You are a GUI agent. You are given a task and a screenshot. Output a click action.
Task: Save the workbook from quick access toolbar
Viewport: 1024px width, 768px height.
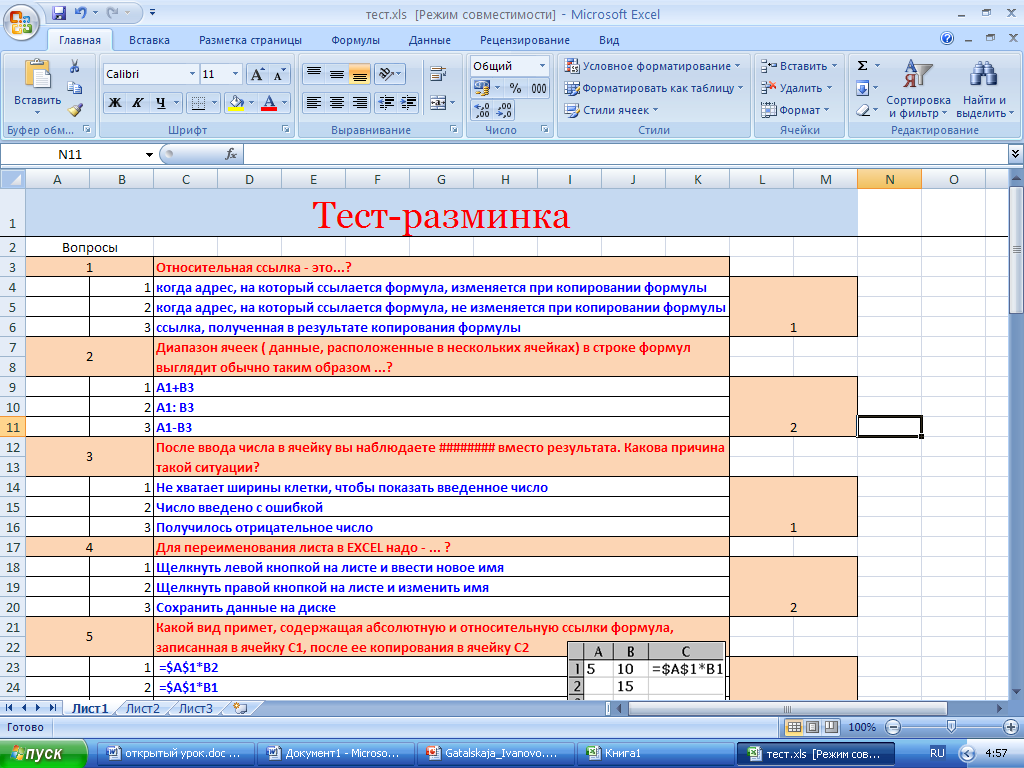click(x=59, y=13)
